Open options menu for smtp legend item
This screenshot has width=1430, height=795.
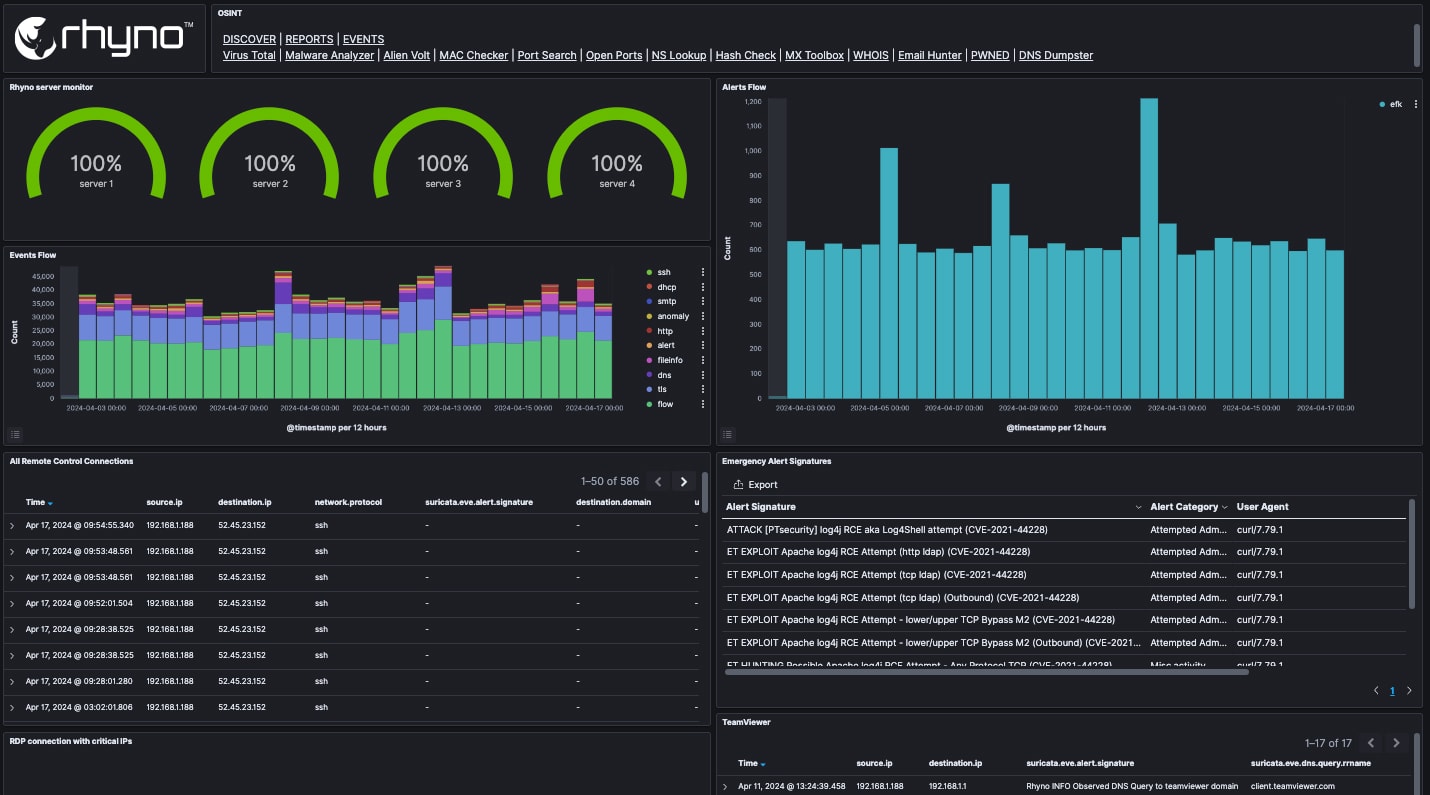coord(702,301)
